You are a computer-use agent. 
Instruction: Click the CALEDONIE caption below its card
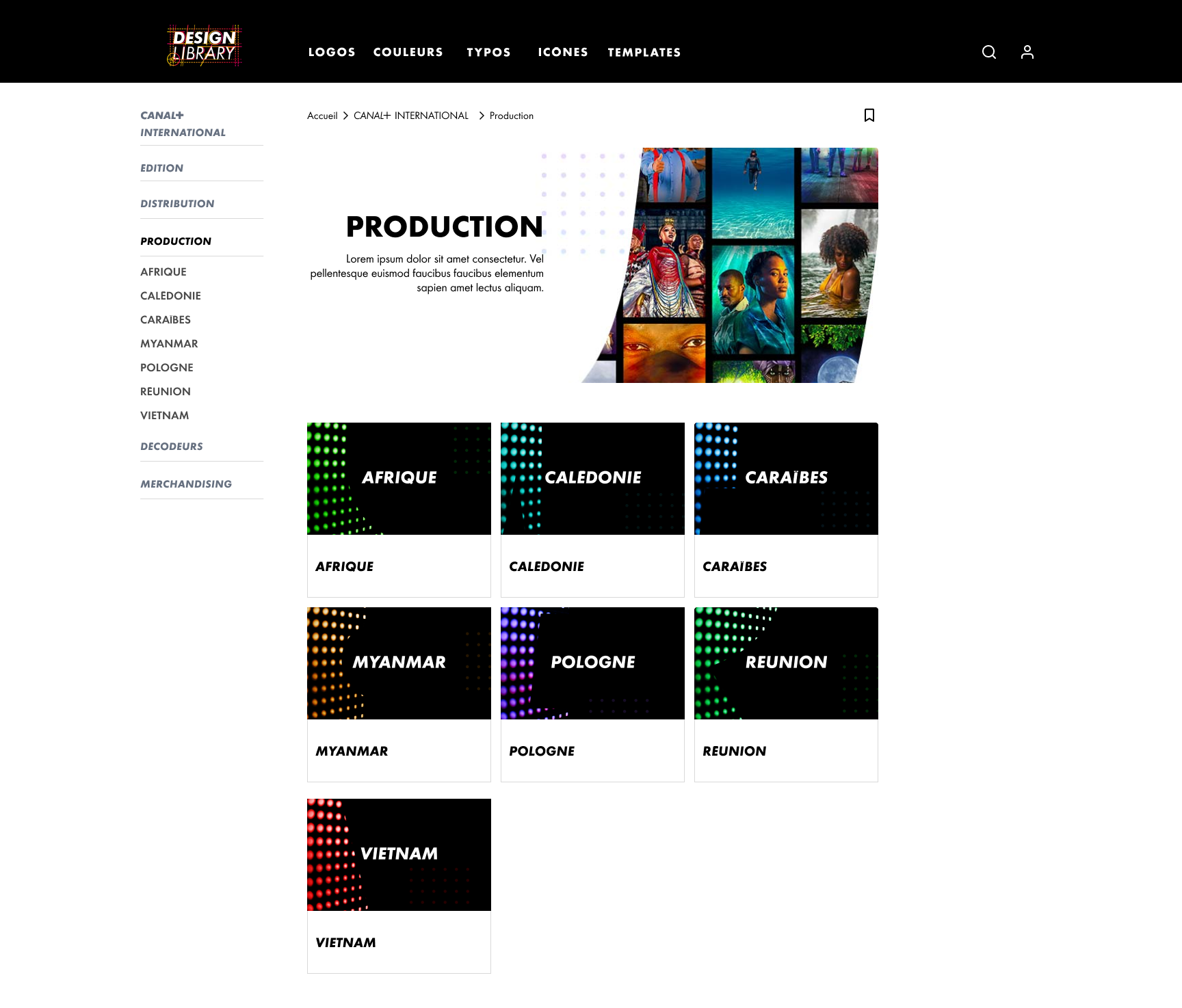point(547,566)
